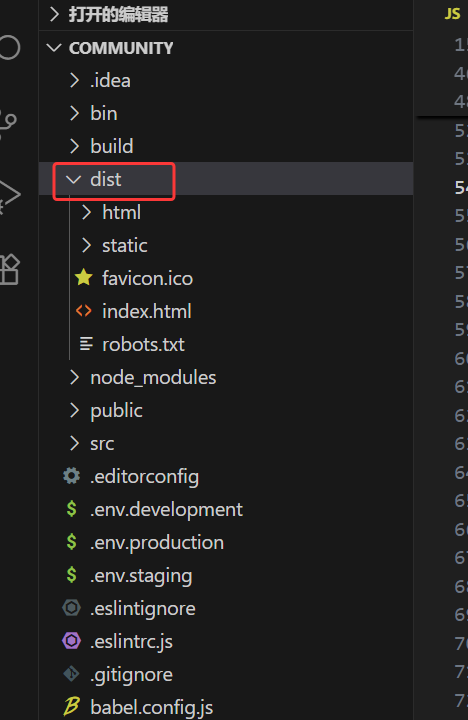Click the .env.staging dollar icon

tap(72, 575)
